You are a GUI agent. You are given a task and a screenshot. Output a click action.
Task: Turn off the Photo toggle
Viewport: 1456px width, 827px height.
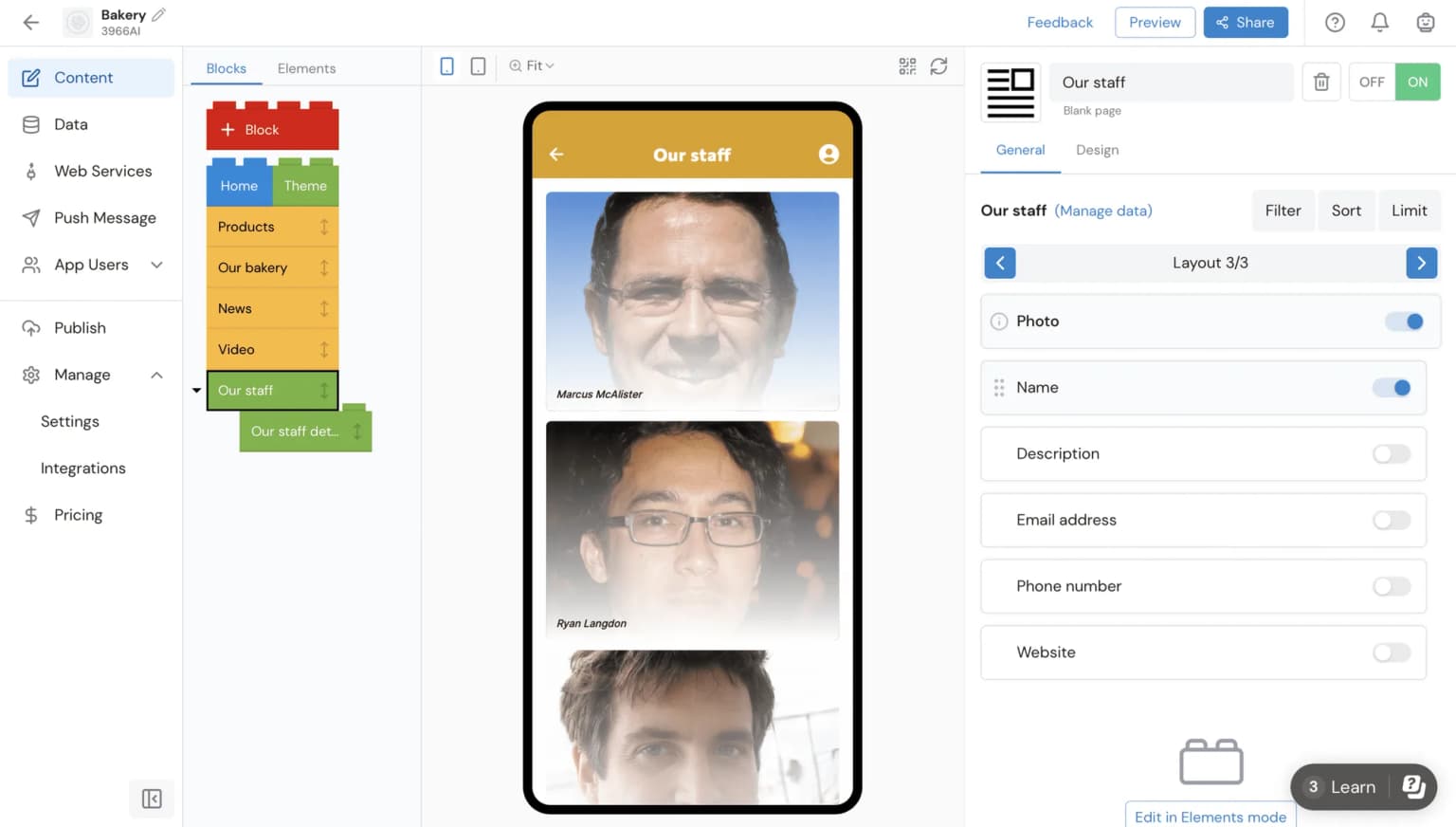tap(1406, 322)
